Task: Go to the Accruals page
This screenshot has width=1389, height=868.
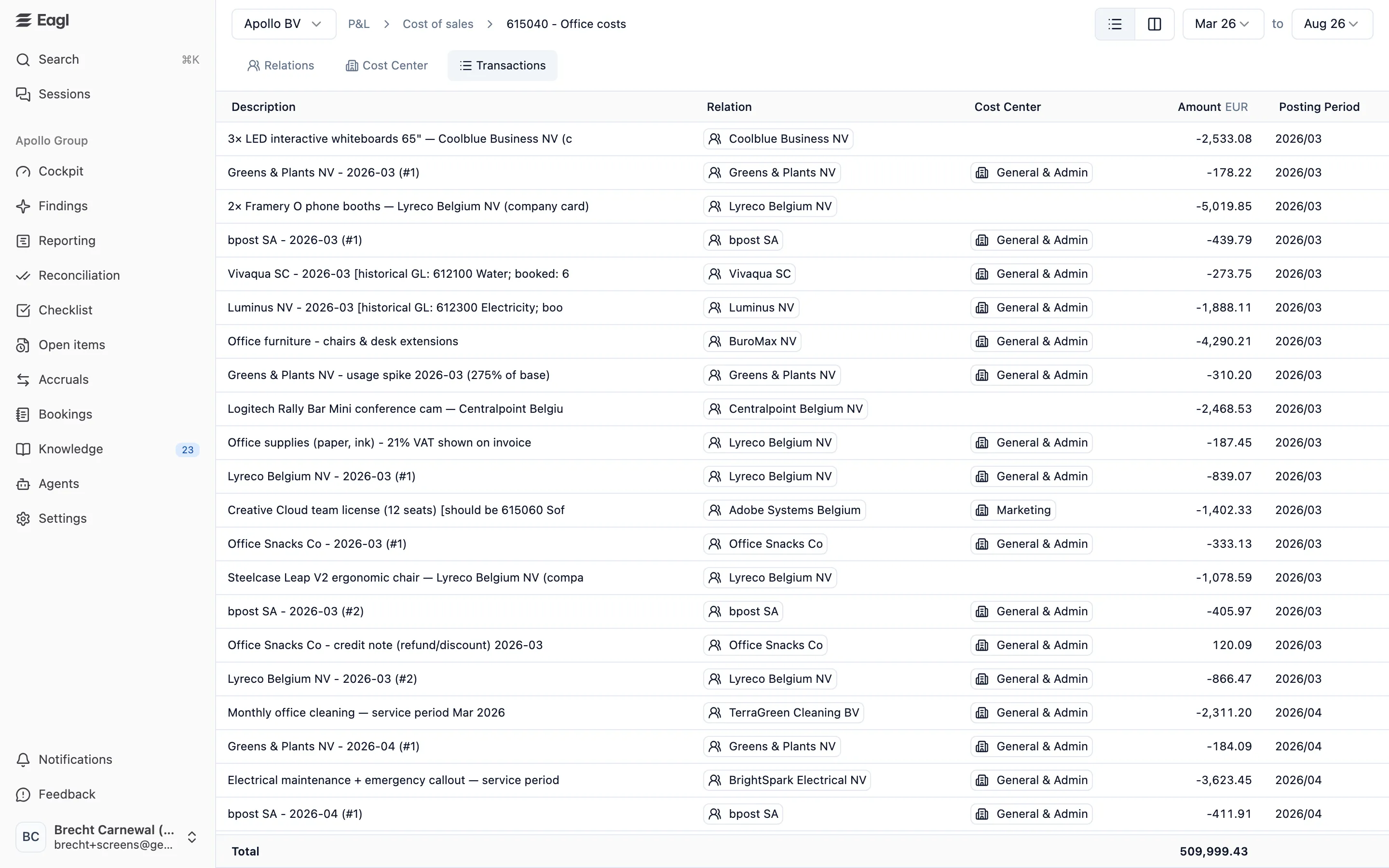Action: tap(108, 380)
